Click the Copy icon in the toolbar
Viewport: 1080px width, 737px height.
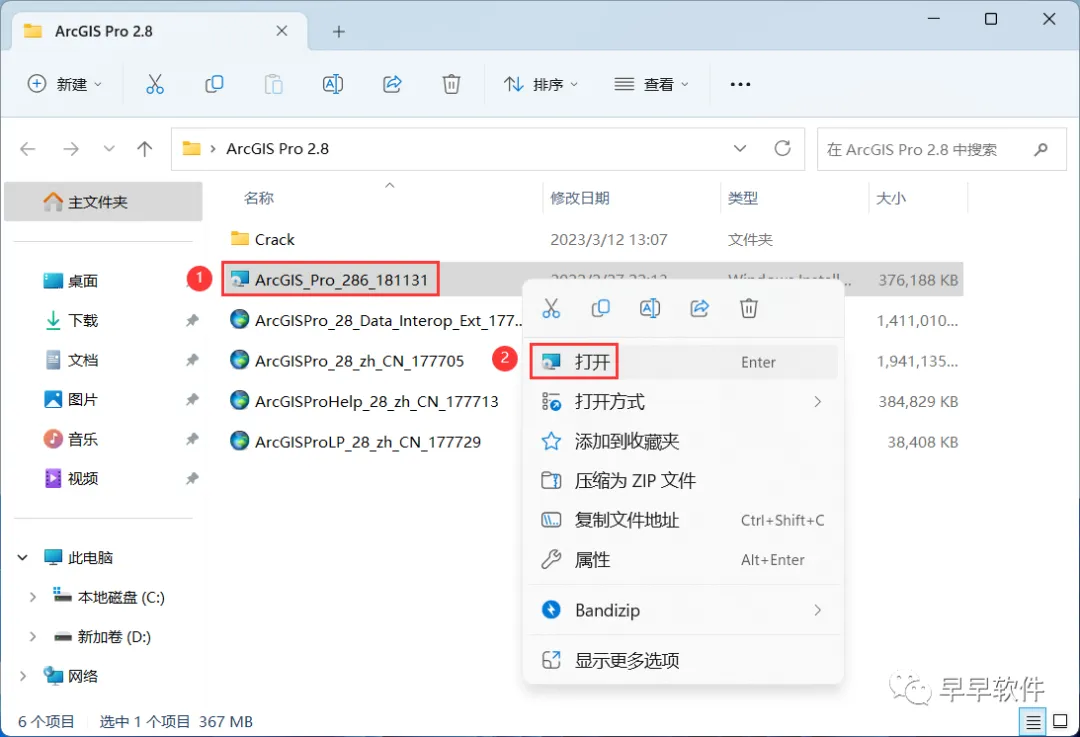tap(214, 84)
